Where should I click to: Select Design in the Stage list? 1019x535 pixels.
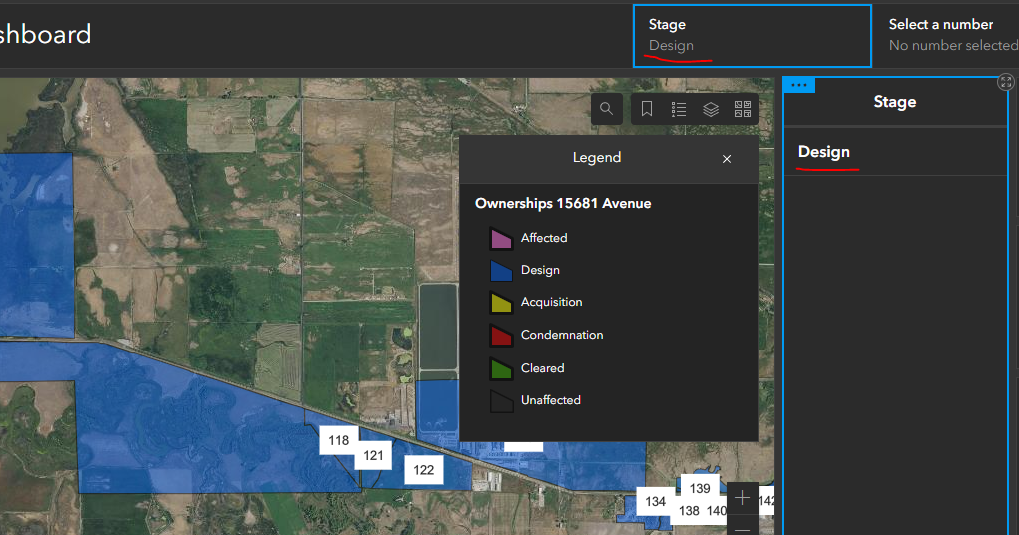pyautogui.click(x=895, y=152)
